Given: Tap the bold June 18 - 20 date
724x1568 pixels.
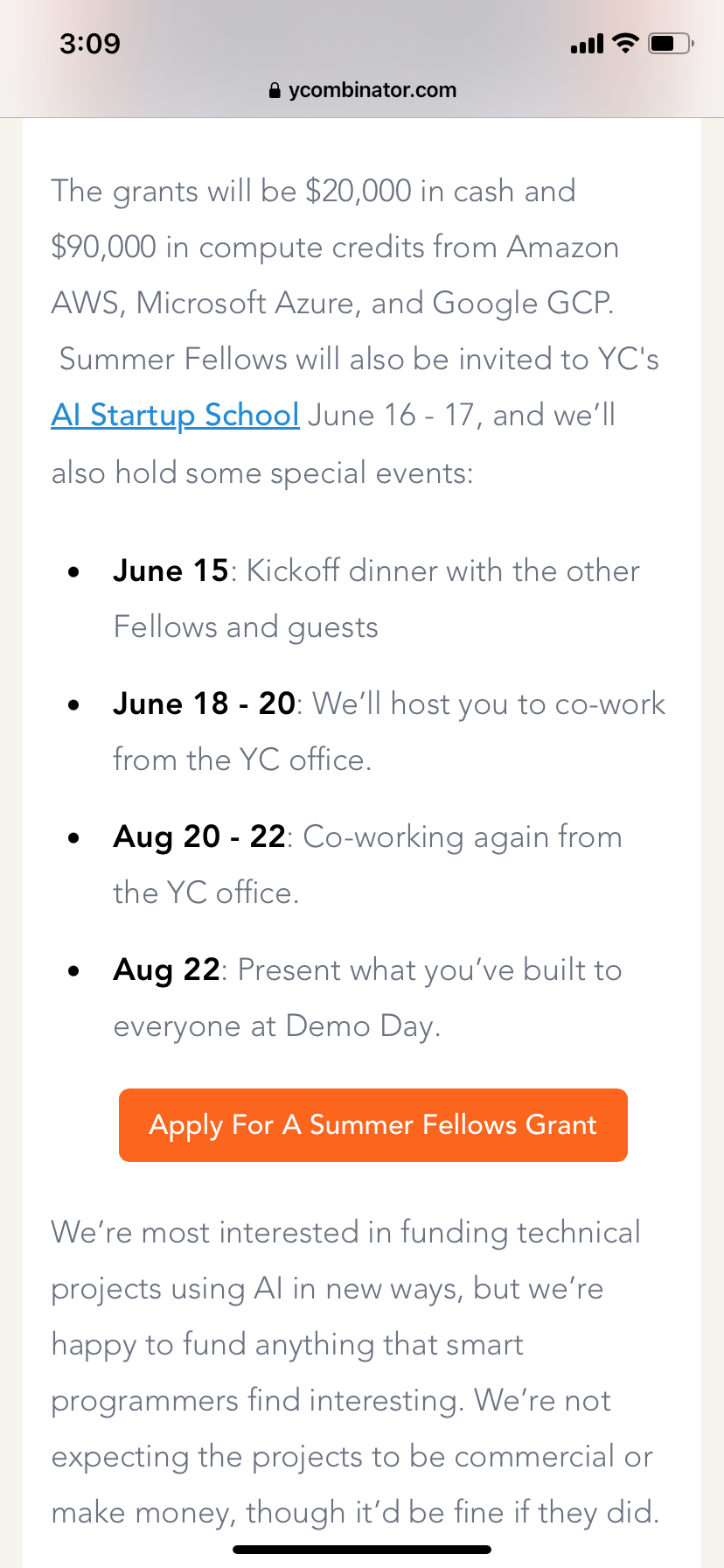Looking at the screenshot, I should click(204, 703).
